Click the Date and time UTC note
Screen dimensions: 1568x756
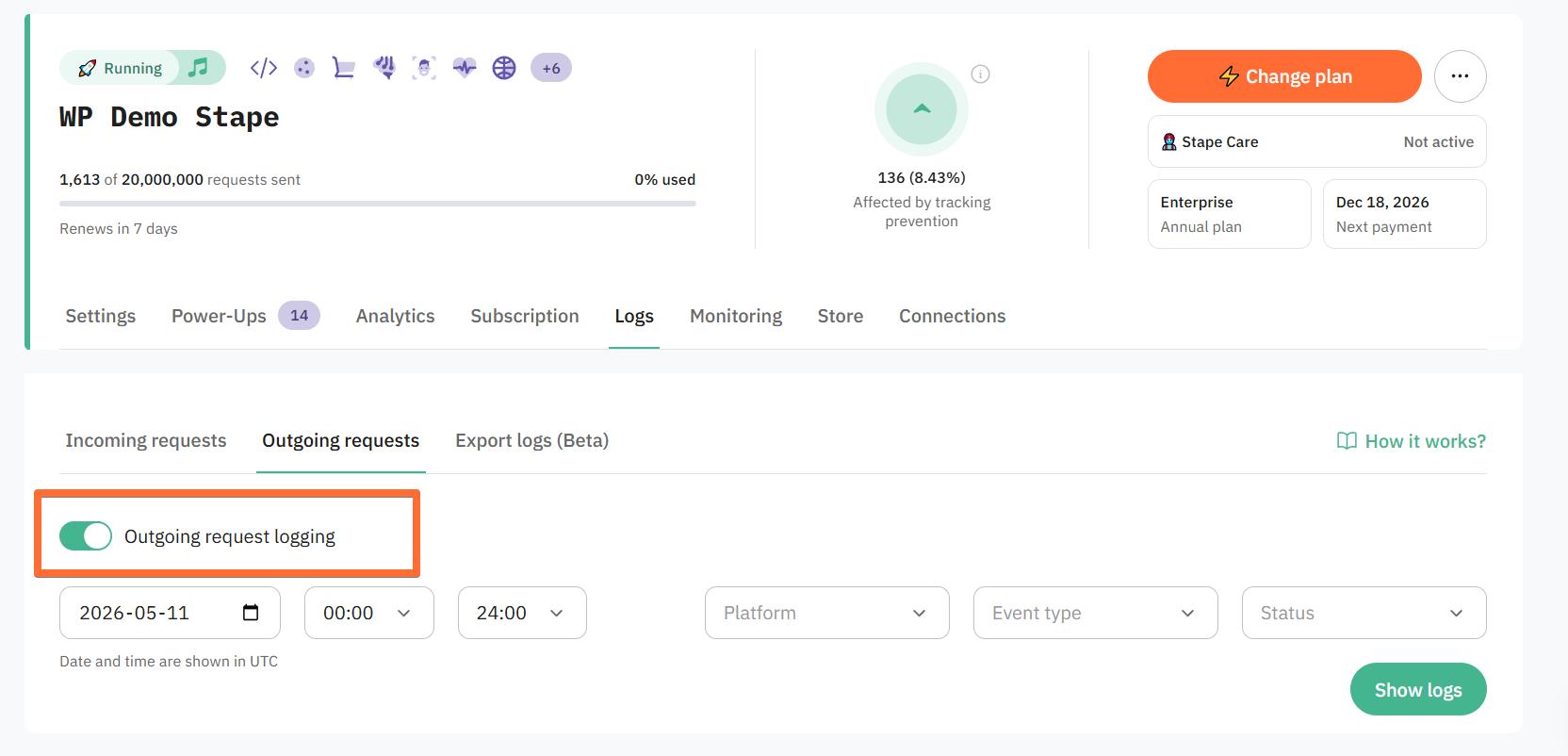169,661
